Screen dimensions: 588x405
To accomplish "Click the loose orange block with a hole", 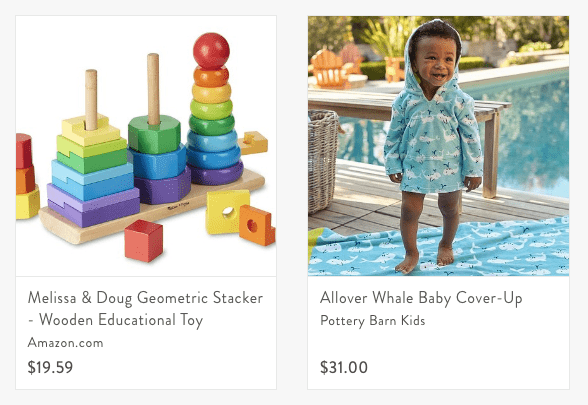I will coord(257,225).
